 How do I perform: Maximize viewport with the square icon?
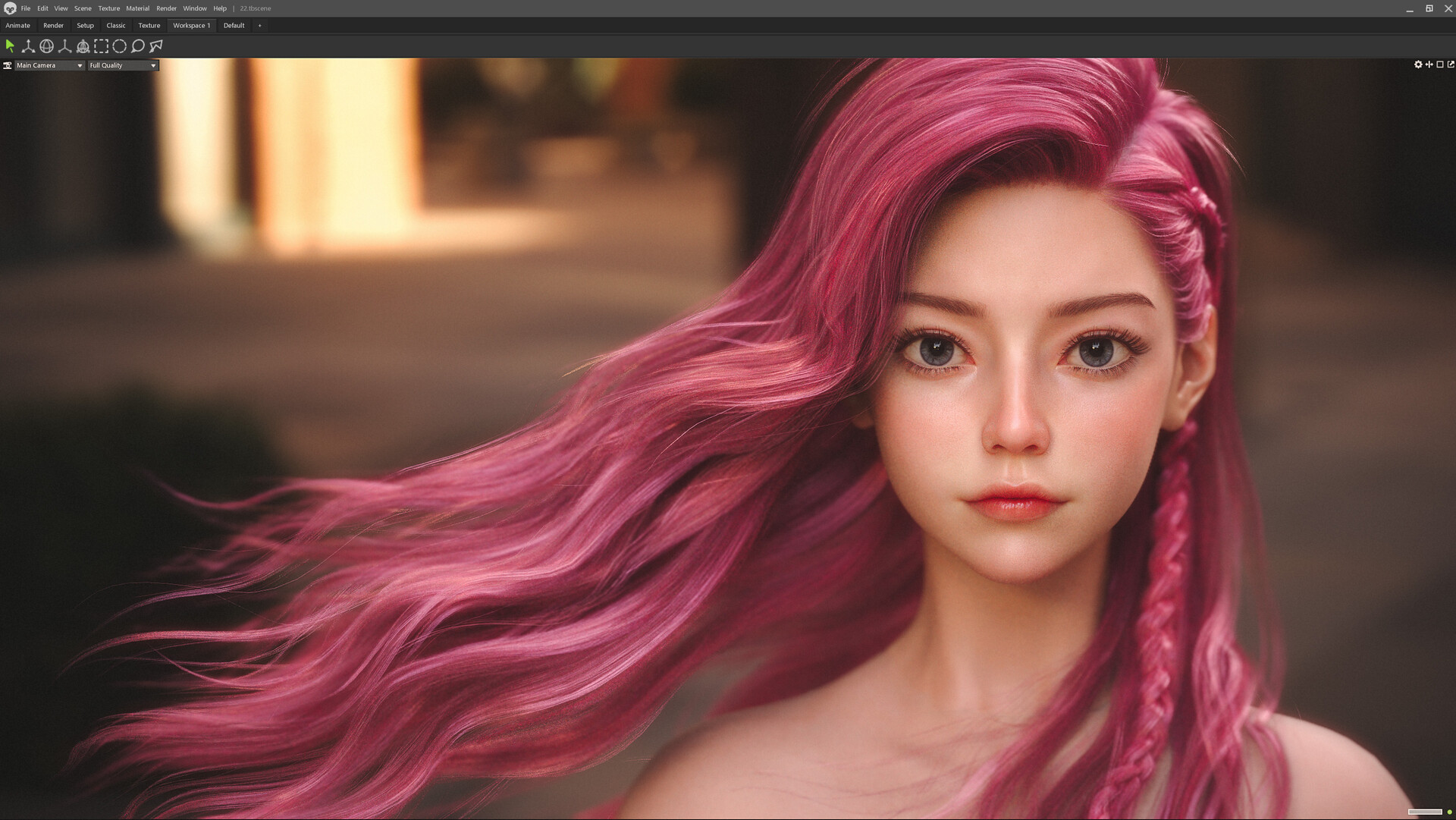click(x=1440, y=64)
